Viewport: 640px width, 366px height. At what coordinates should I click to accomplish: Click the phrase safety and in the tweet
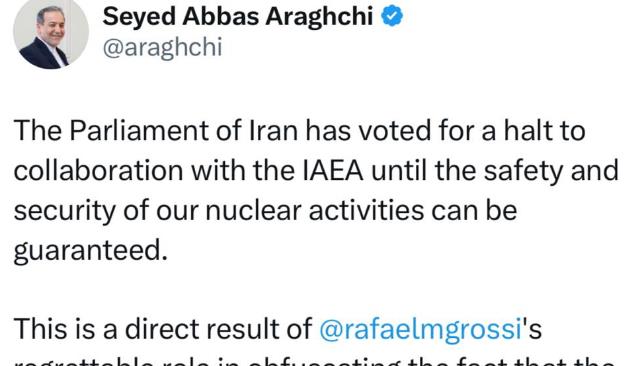pyautogui.click(x=551, y=171)
